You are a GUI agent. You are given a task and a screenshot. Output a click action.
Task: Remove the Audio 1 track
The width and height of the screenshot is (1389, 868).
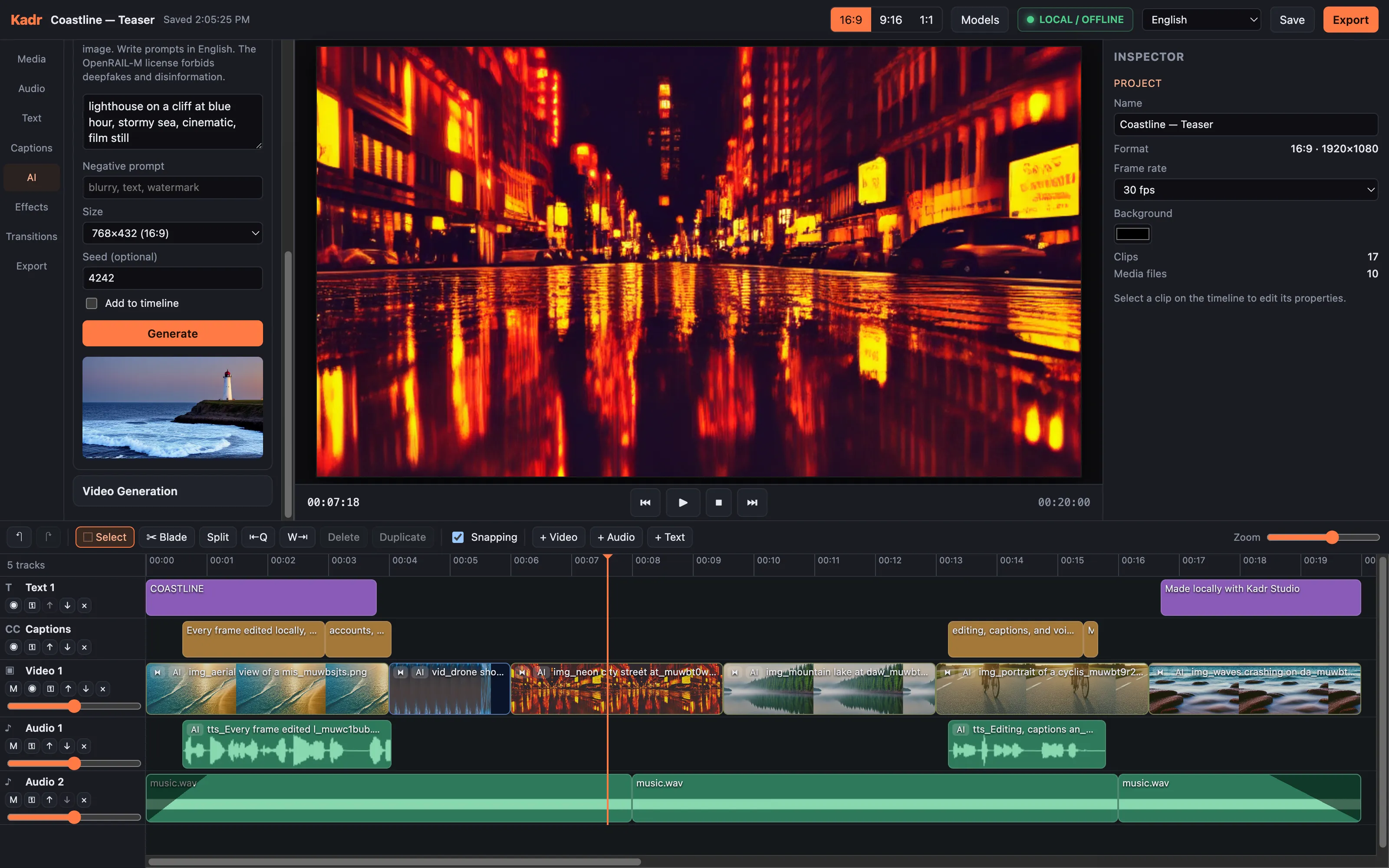pos(84,746)
